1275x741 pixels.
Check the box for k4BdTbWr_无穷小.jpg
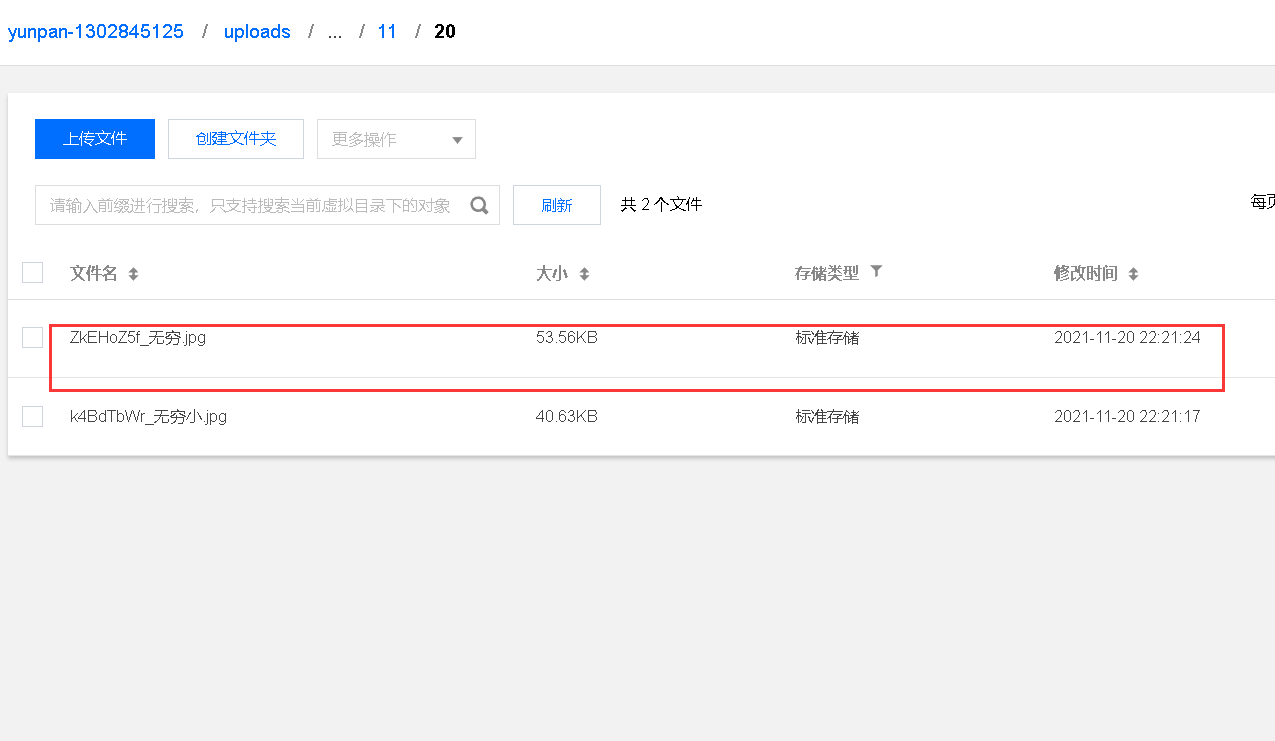(33, 416)
